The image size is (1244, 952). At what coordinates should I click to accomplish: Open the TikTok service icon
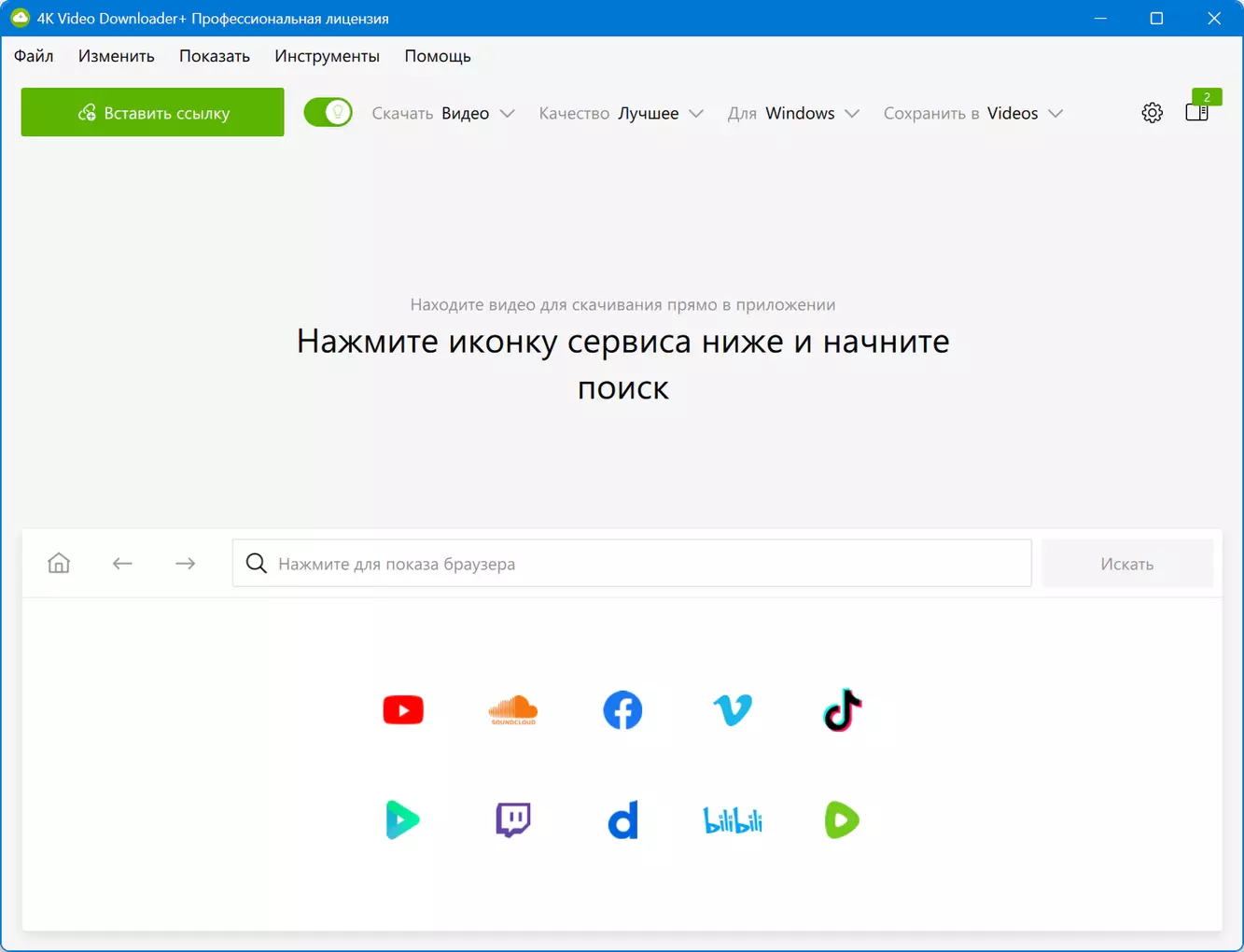tap(842, 710)
